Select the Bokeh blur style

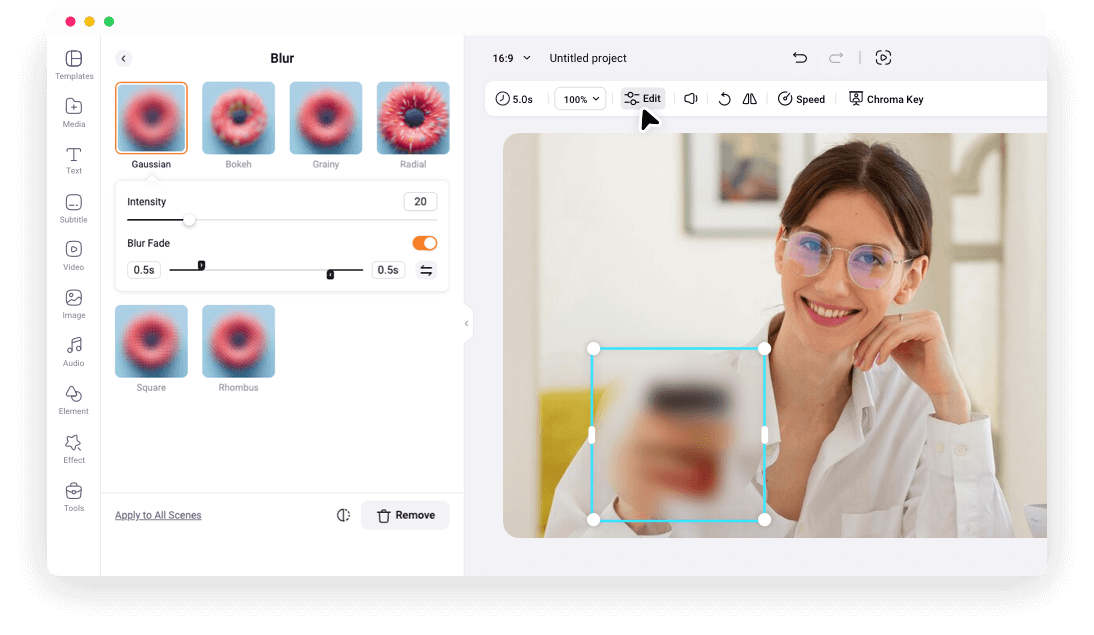239,118
